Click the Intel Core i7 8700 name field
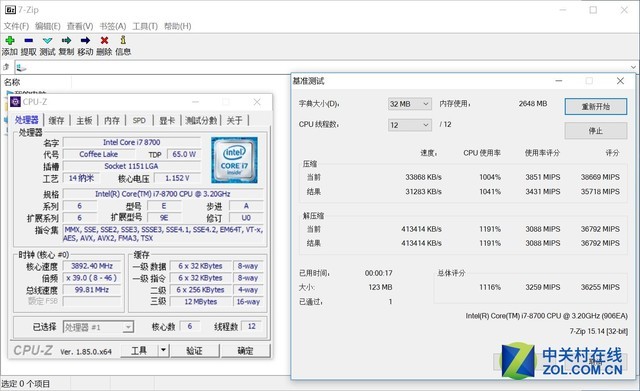 (132, 142)
